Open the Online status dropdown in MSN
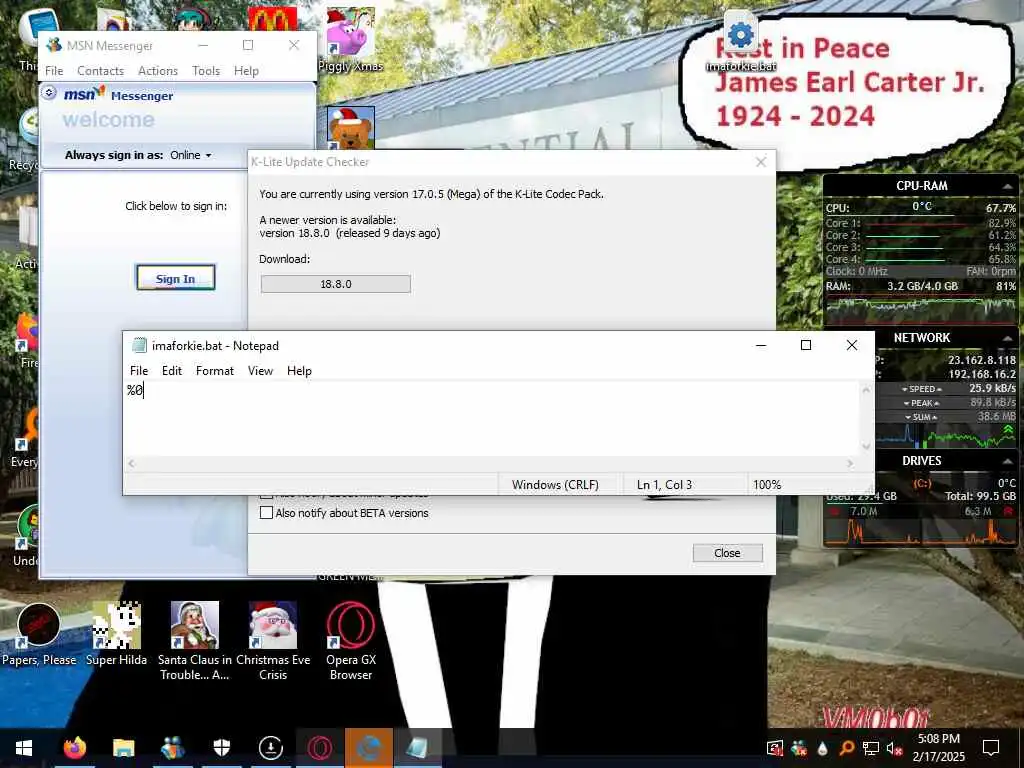Viewport: 1024px width, 768px height. point(191,155)
